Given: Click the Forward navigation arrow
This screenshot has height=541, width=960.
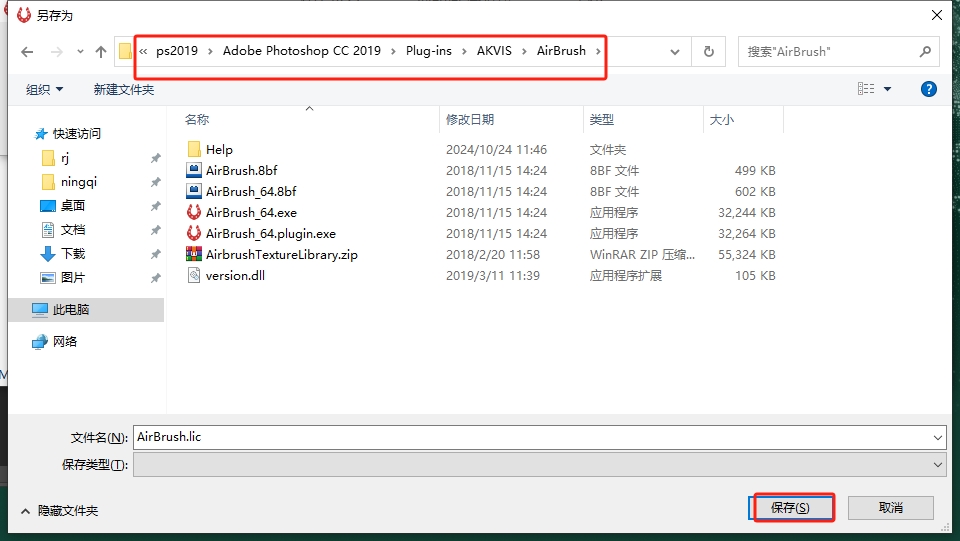Looking at the screenshot, I should pos(57,52).
